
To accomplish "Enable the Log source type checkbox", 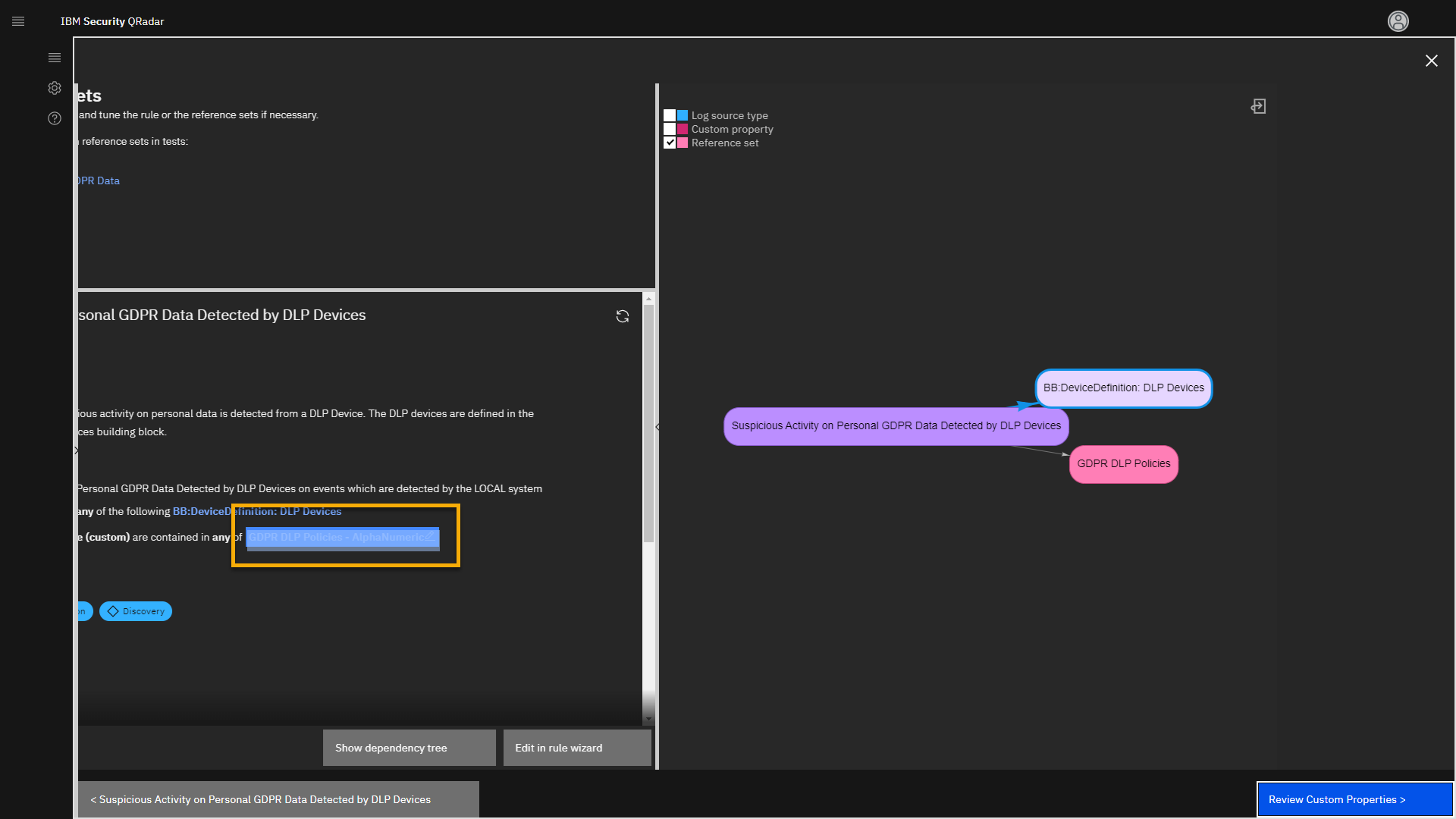I will click(x=670, y=115).
